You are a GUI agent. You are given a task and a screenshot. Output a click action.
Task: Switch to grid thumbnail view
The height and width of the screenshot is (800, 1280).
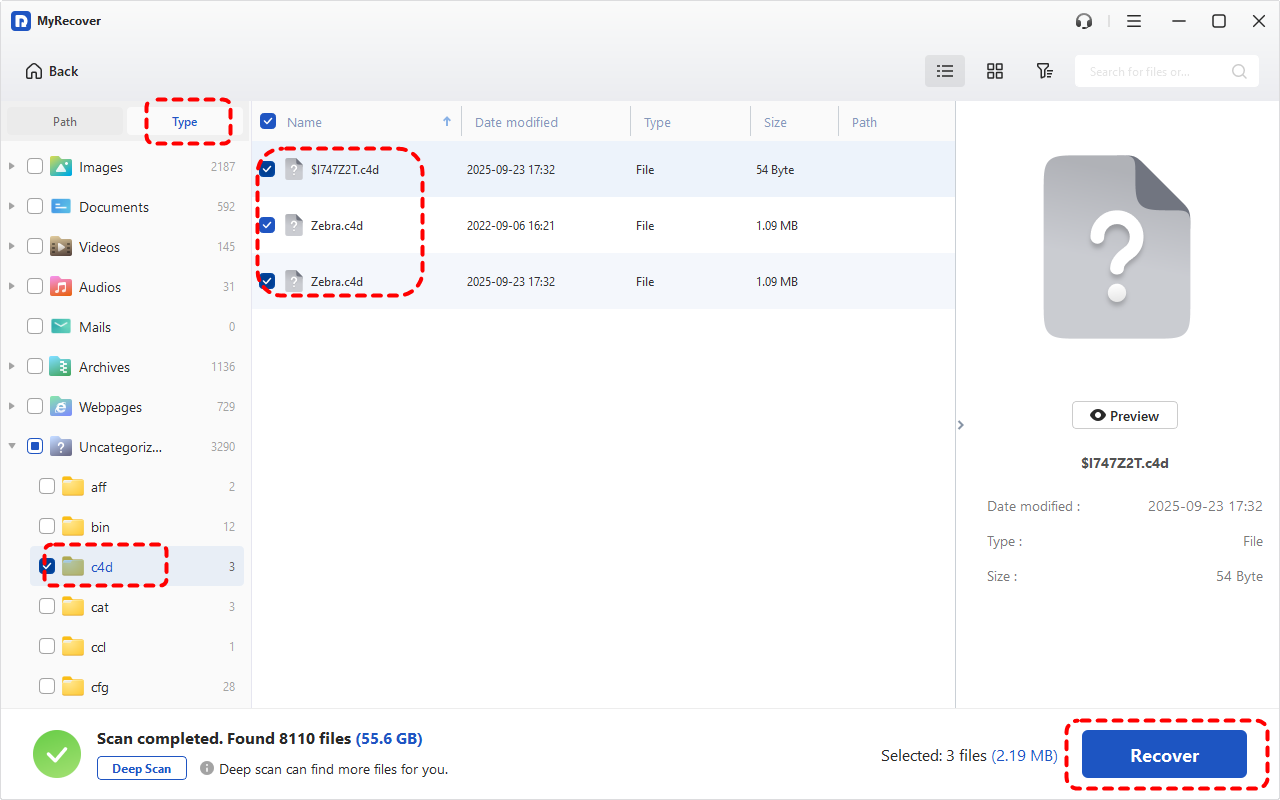point(995,71)
